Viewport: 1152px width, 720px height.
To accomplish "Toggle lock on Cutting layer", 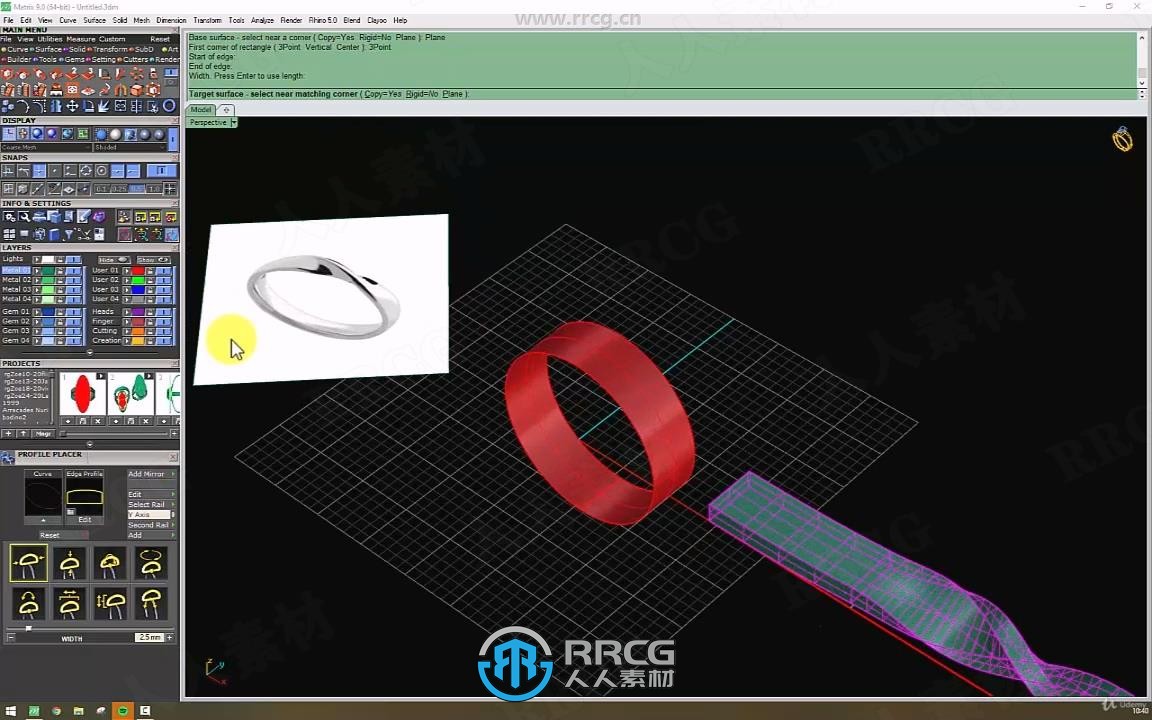I will pyautogui.click(x=151, y=331).
